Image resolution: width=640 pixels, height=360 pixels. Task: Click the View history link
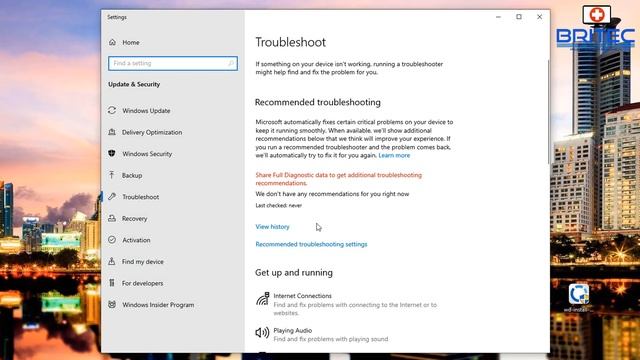[272, 227]
